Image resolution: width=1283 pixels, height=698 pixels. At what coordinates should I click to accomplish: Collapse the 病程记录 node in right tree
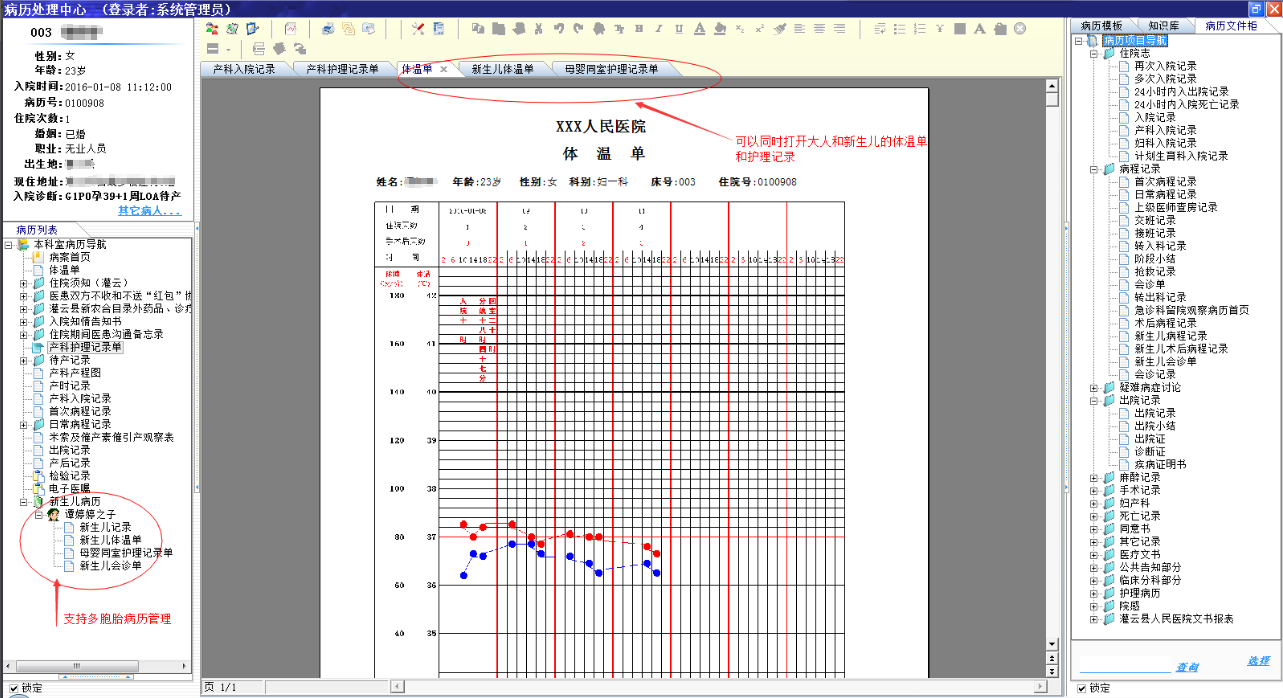click(1095, 169)
